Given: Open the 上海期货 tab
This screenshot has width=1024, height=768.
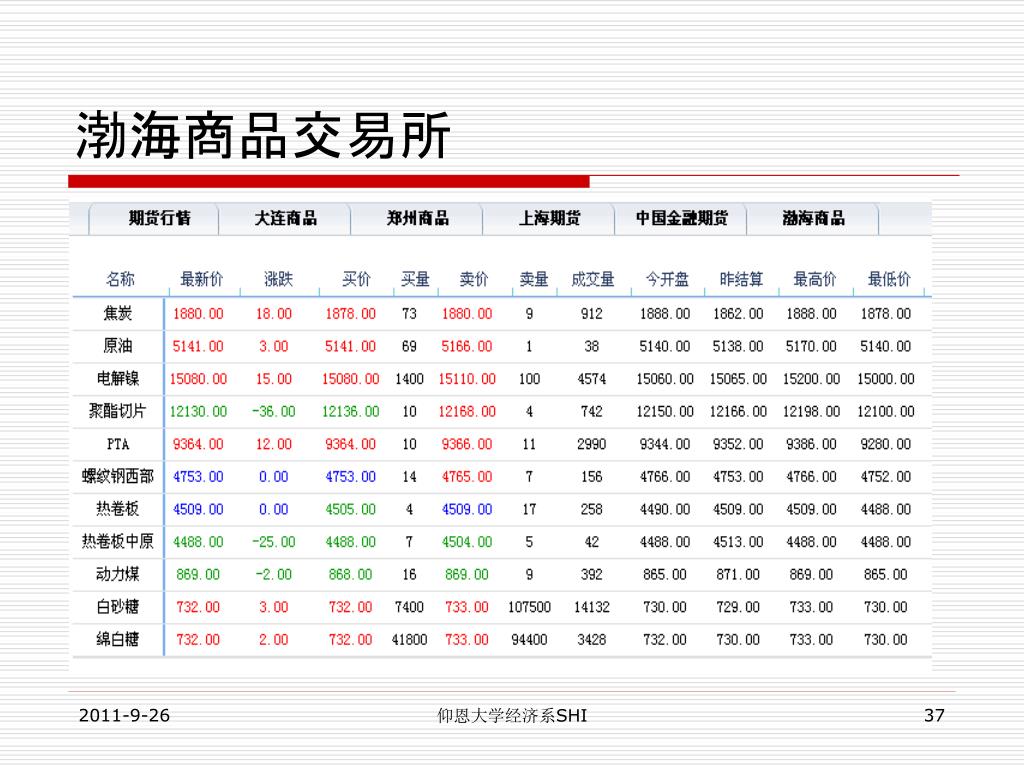Looking at the screenshot, I should click(x=549, y=218).
